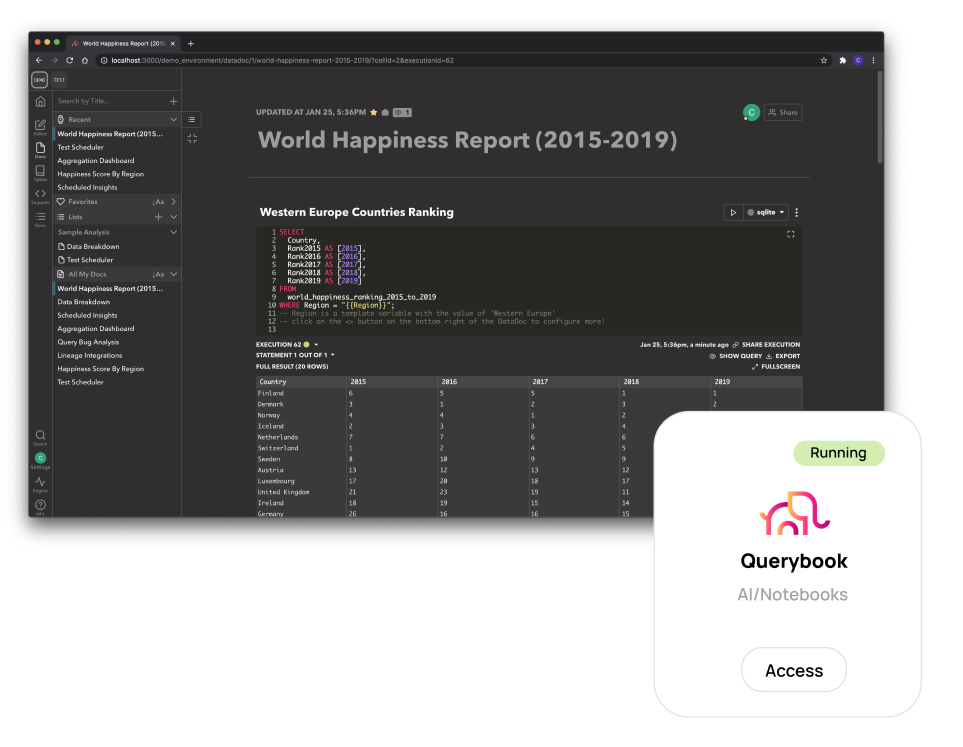Screen dimensions: 963x747
Task: Open a new browser tab
Action: tap(191, 44)
